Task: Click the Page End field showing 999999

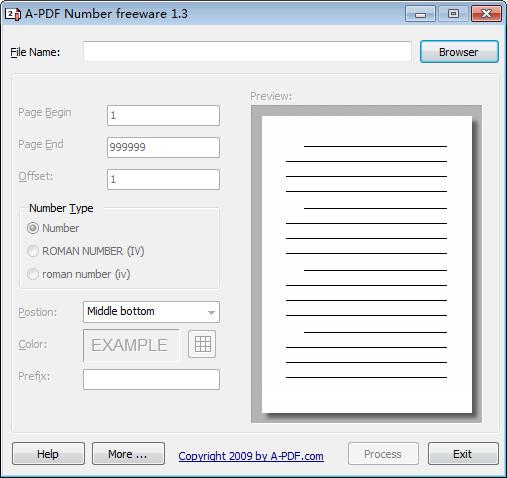Action: 163,147
